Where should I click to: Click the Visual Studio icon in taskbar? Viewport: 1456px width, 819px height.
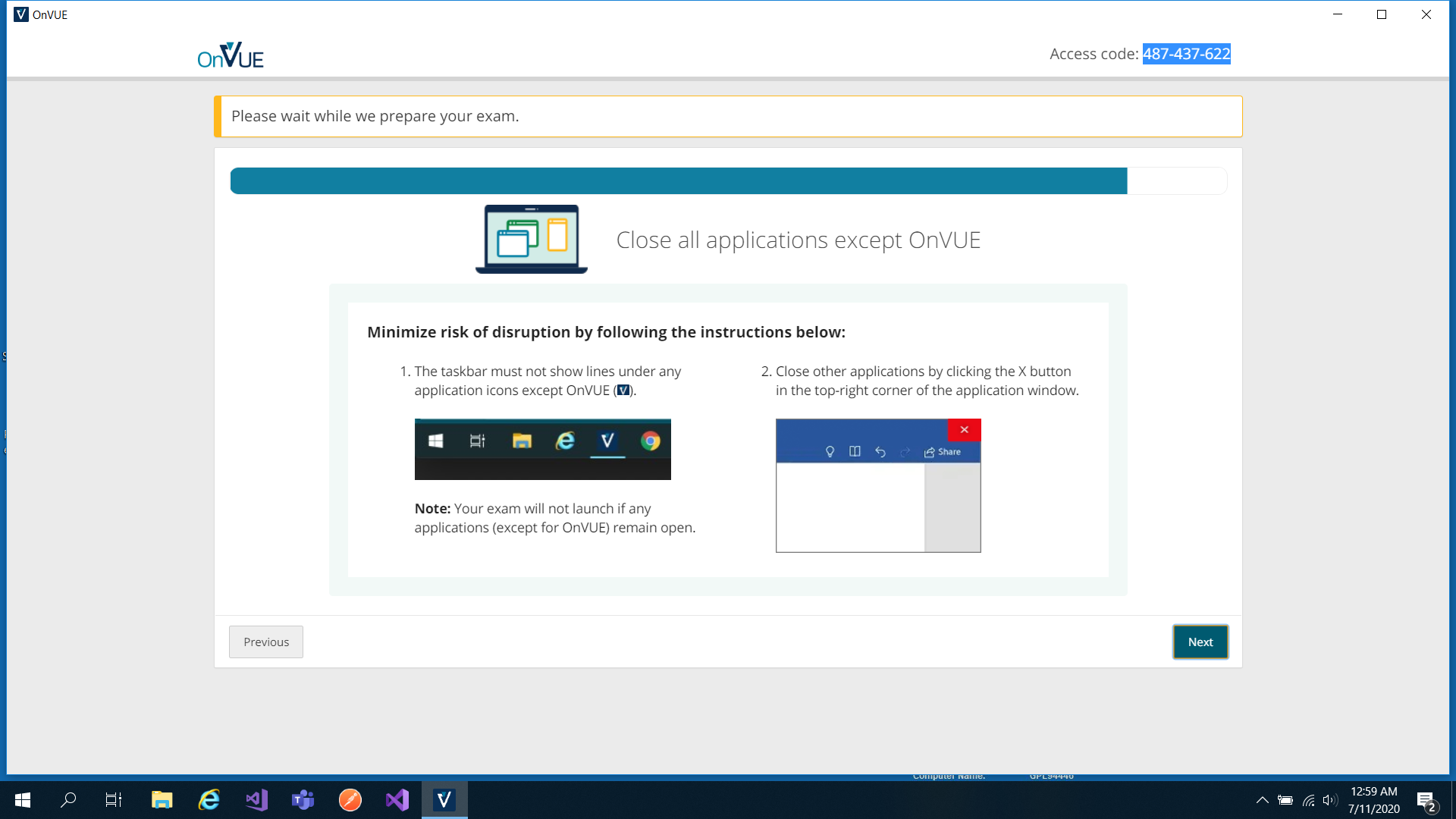397,799
